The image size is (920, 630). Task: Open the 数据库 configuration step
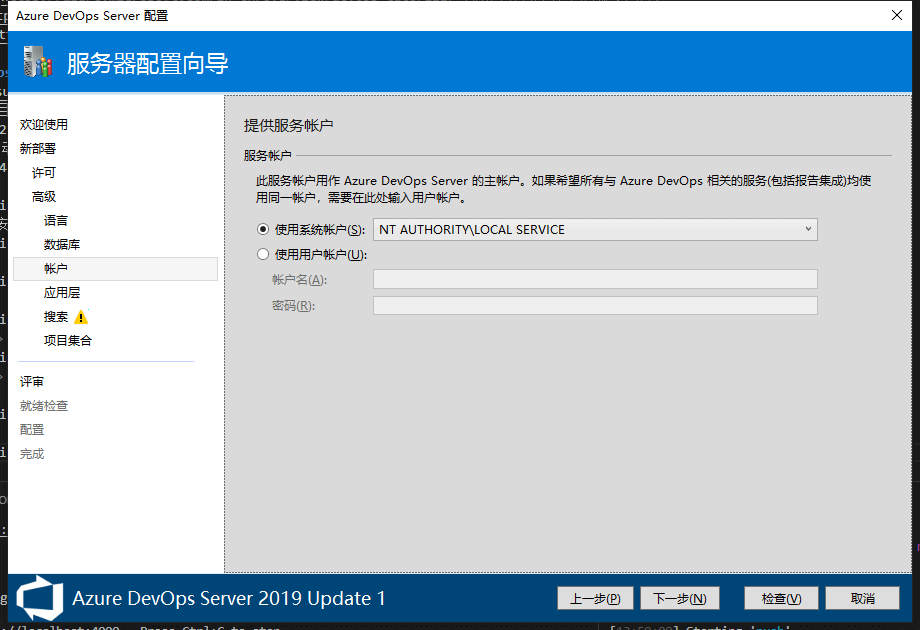coord(62,245)
